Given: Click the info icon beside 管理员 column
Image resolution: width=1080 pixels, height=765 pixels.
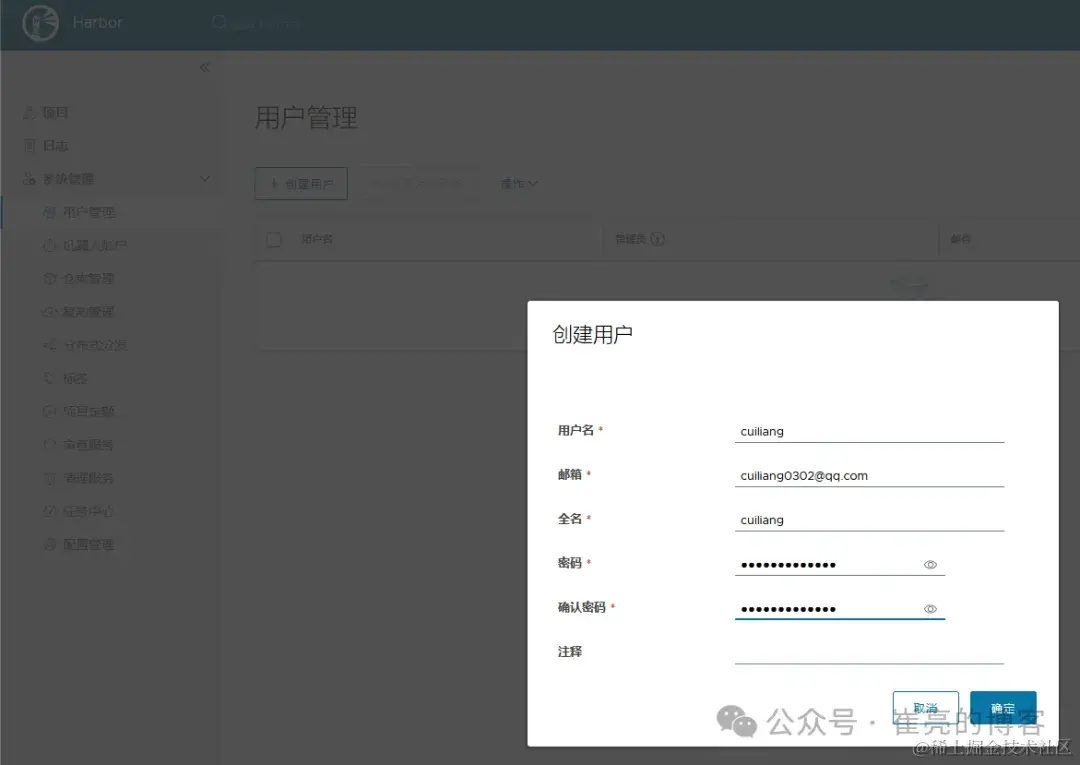Looking at the screenshot, I should point(656,239).
